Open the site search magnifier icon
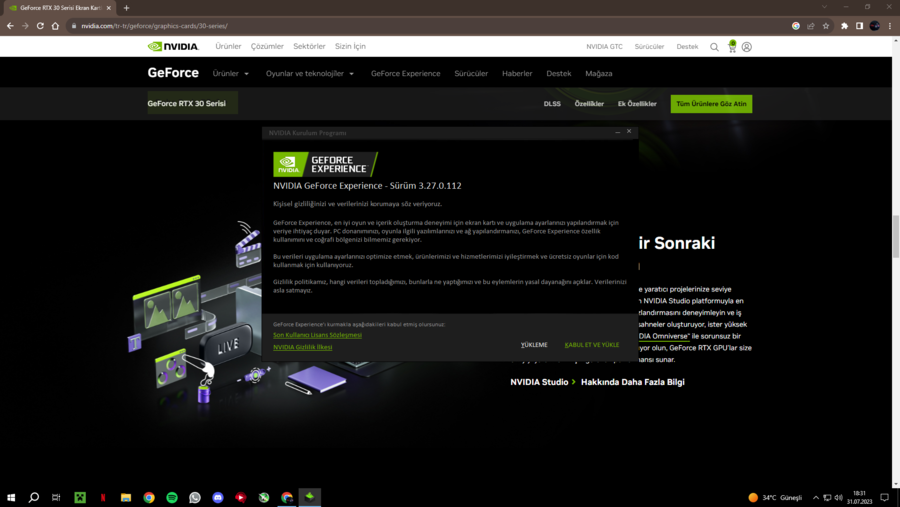The image size is (900, 507). point(714,47)
